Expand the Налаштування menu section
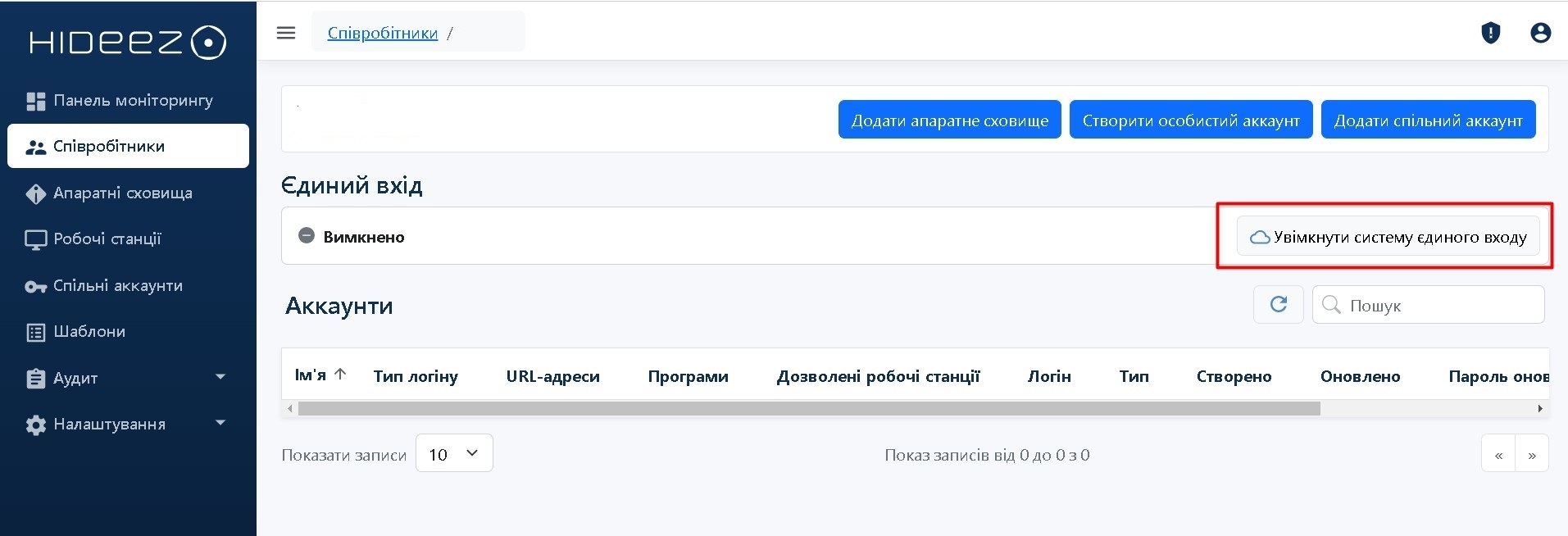 220,424
